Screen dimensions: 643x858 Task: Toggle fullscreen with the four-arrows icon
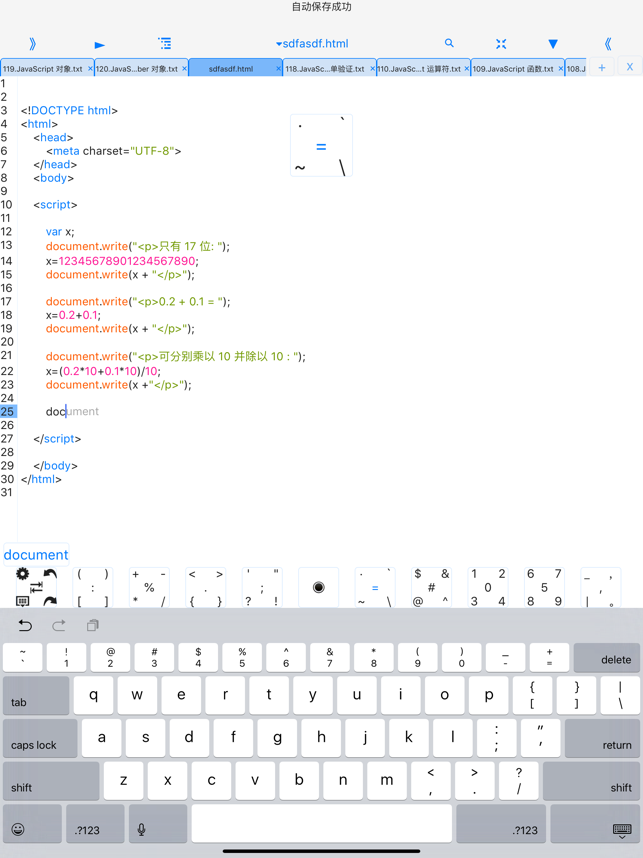tap(501, 44)
